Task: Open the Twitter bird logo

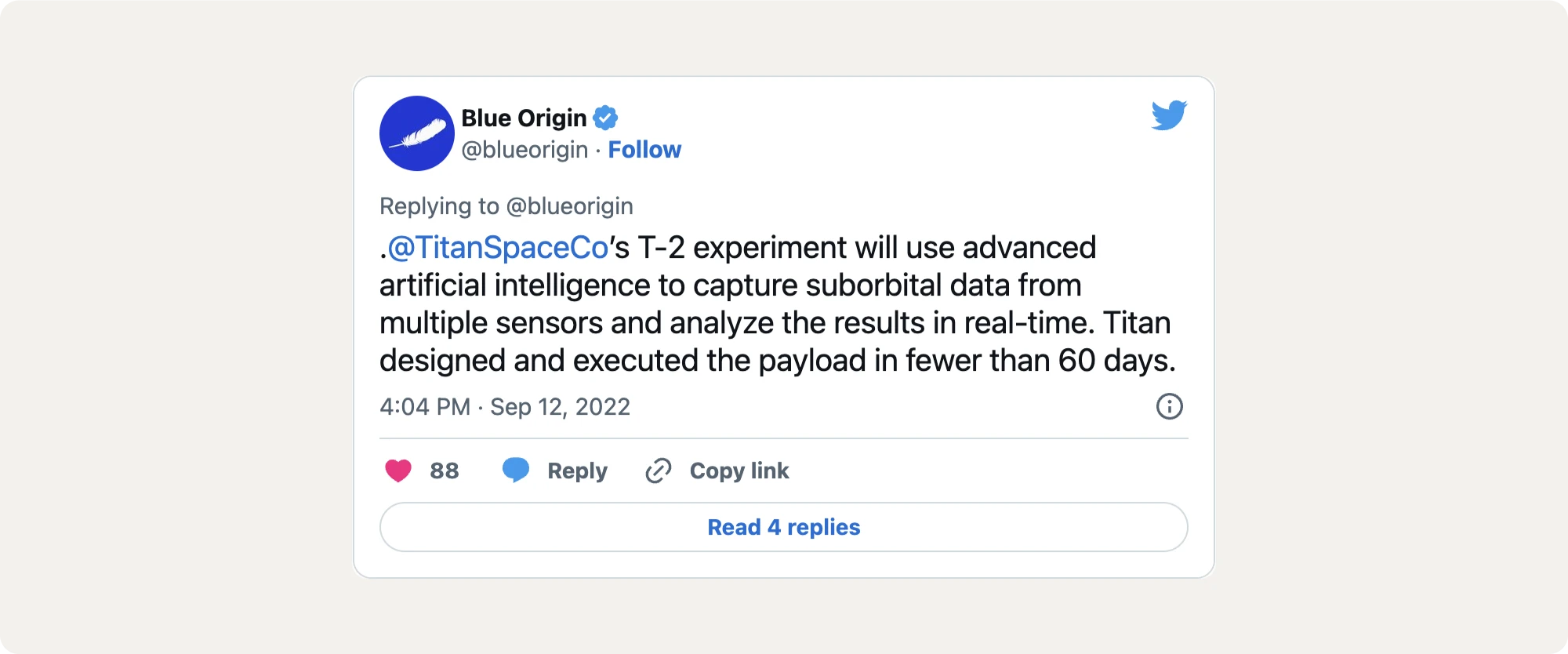Action: tap(1169, 115)
